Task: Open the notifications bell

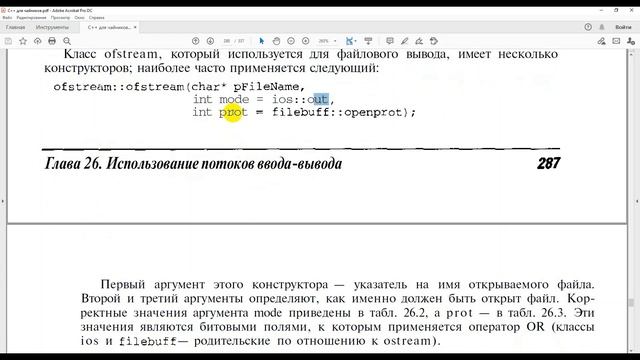Action: 602,27
